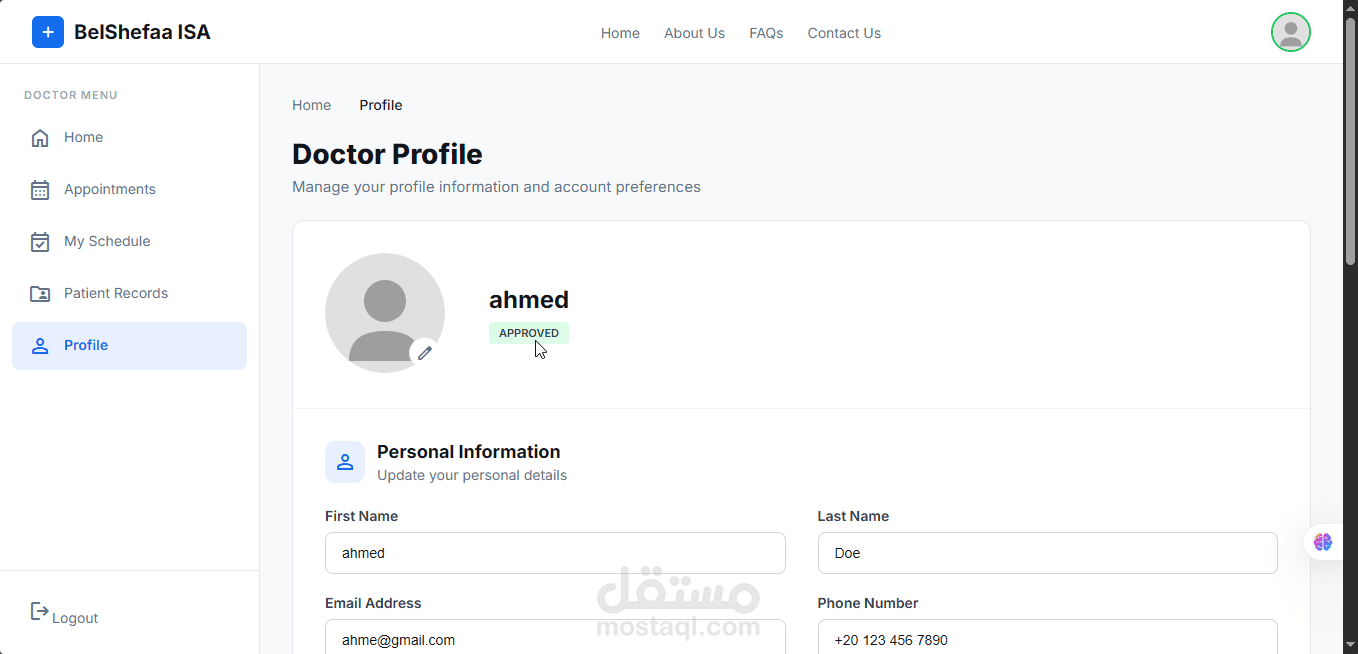
Task: Open About Us in top navigation
Action: 694,33
